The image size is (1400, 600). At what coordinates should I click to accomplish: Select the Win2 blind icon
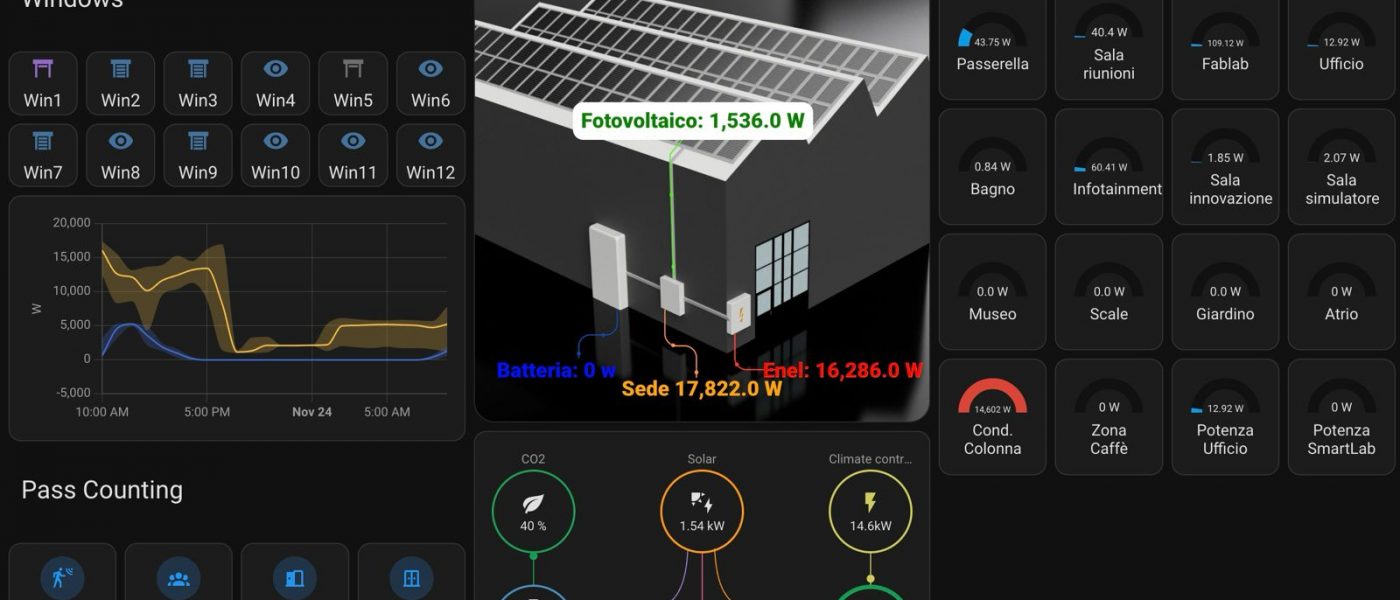coord(121,69)
